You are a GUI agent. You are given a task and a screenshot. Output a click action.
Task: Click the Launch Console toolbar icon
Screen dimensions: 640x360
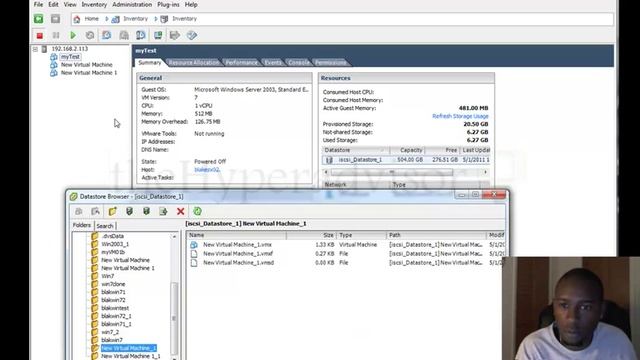[158, 35]
